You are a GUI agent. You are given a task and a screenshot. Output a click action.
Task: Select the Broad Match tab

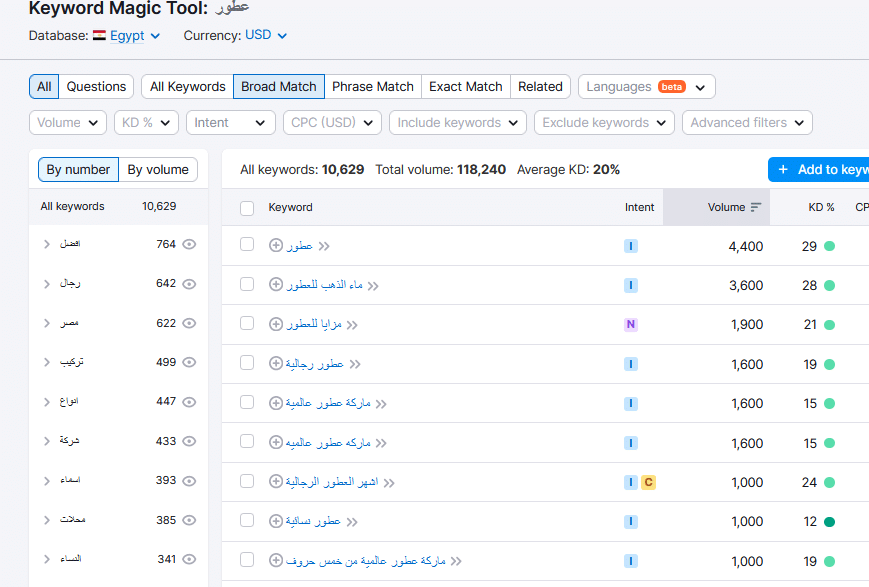tap(279, 87)
